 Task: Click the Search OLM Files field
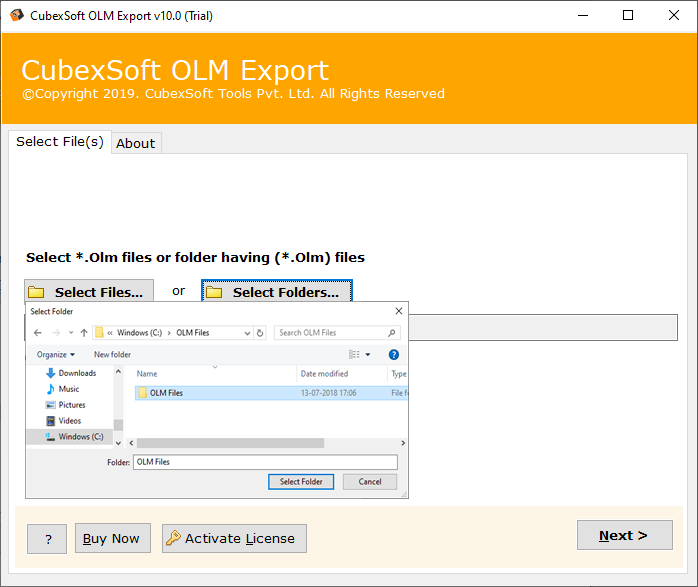click(x=335, y=333)
